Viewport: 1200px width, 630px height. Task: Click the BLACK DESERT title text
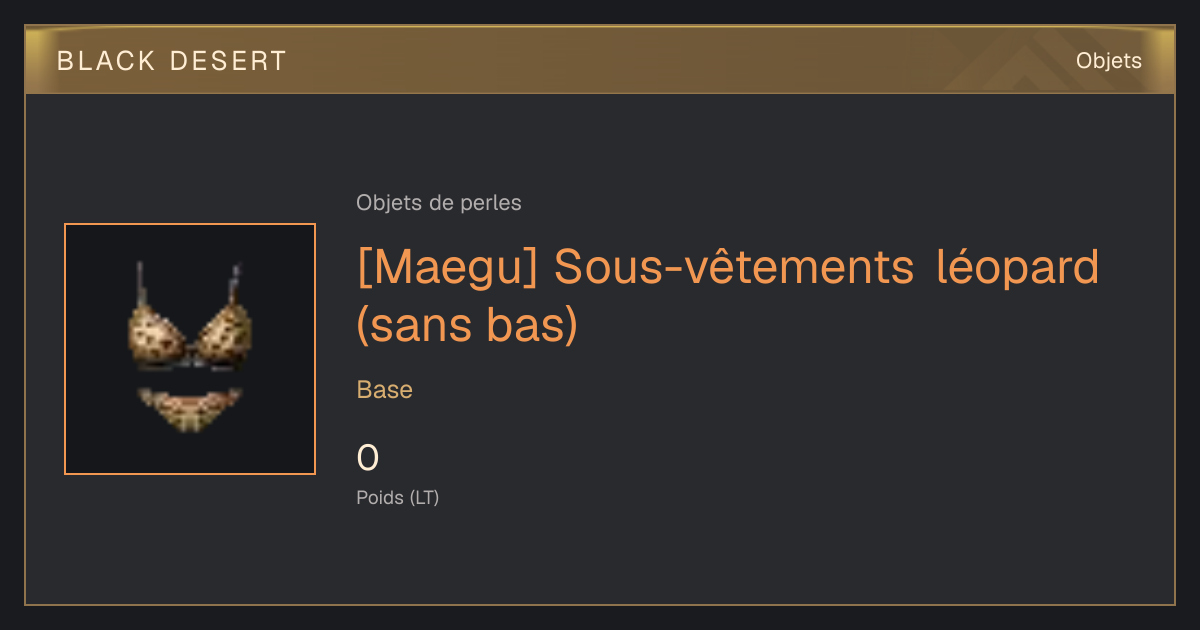pos(172,61)
